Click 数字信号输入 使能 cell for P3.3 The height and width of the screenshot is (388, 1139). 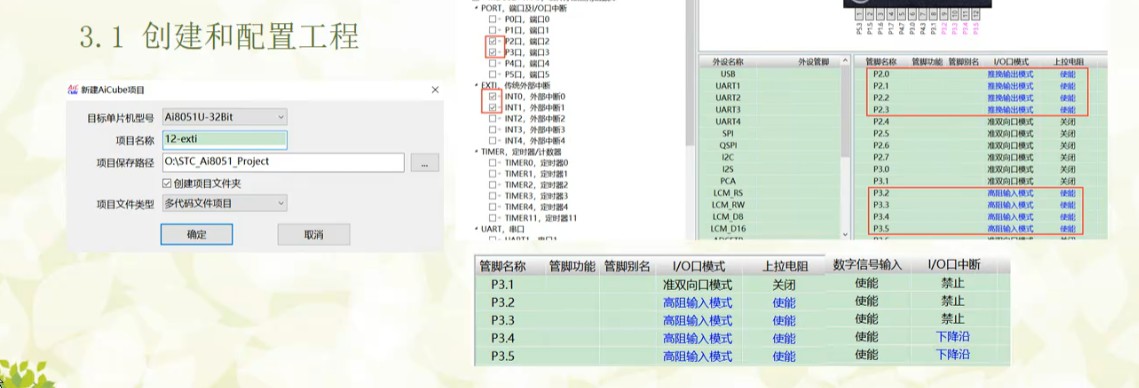(866, 318)
